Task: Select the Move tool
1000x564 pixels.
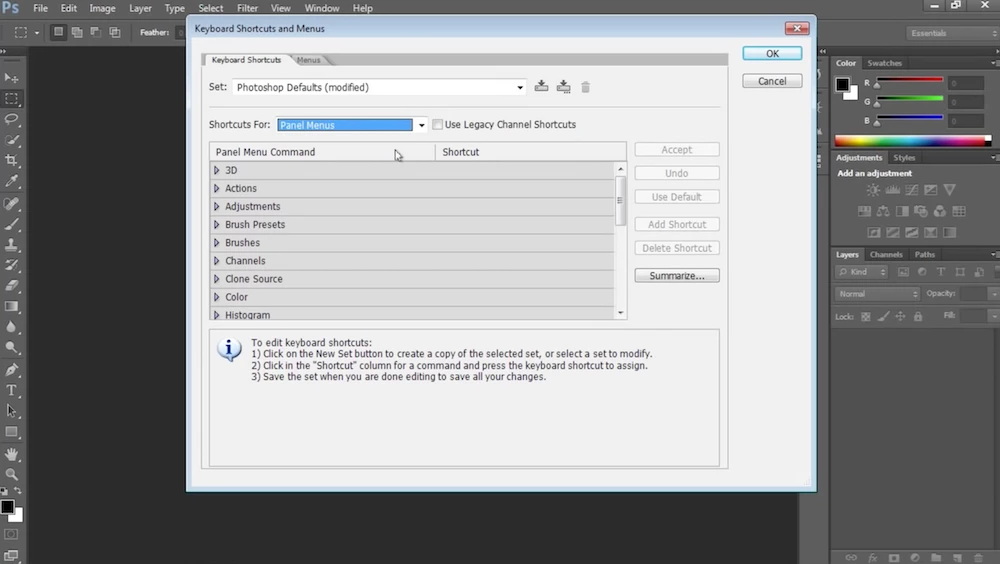Action: 11,78
